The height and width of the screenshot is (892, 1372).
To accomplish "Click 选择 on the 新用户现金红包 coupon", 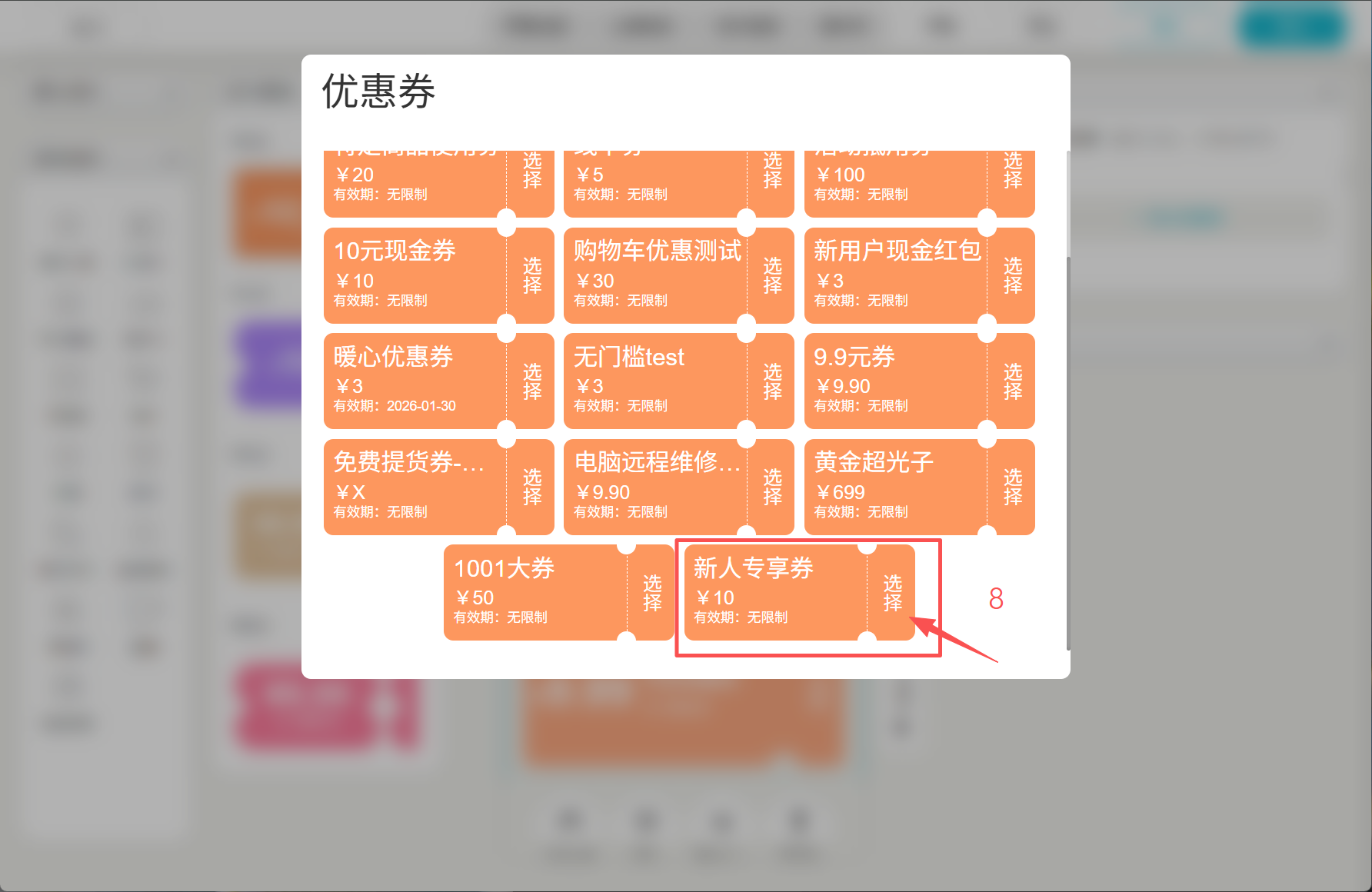I will (x=1012, y=275).
